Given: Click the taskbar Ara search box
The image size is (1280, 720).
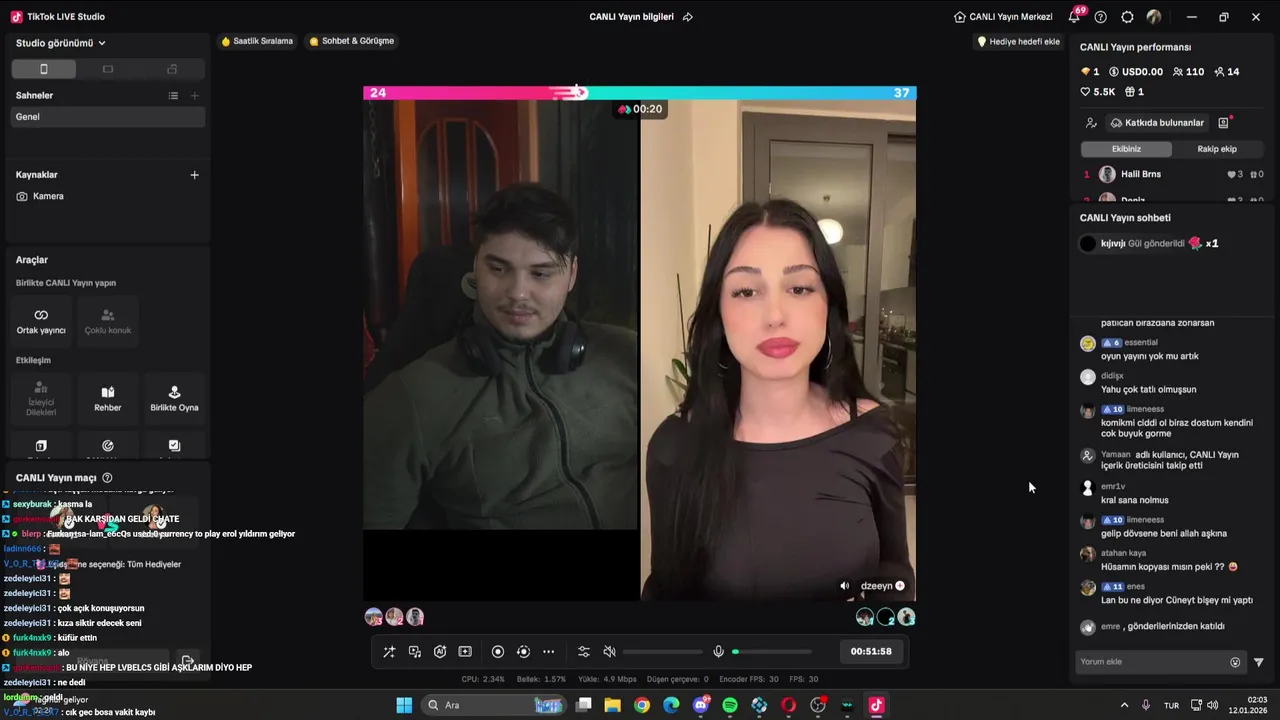Looking at the screenshot, I should [494, 705].
